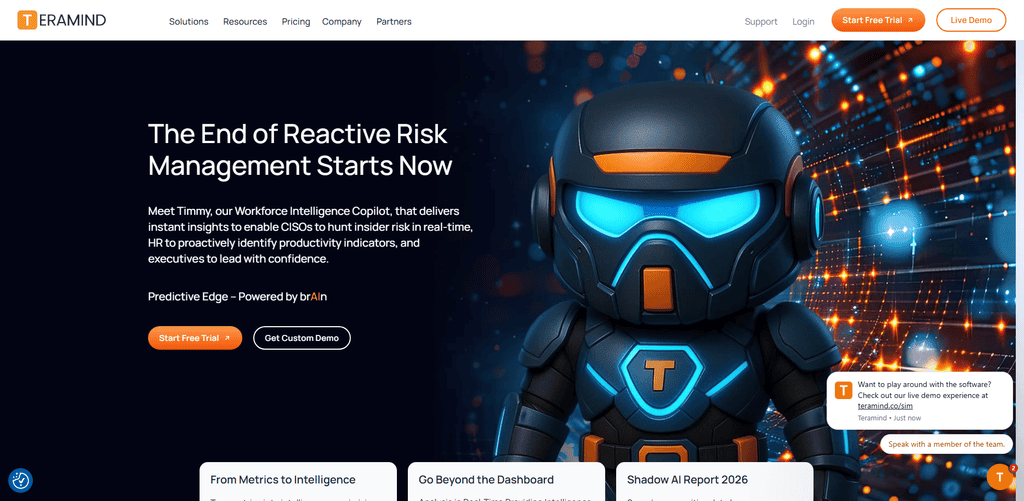Open the Solutions menu

click(x=189, y=22)
